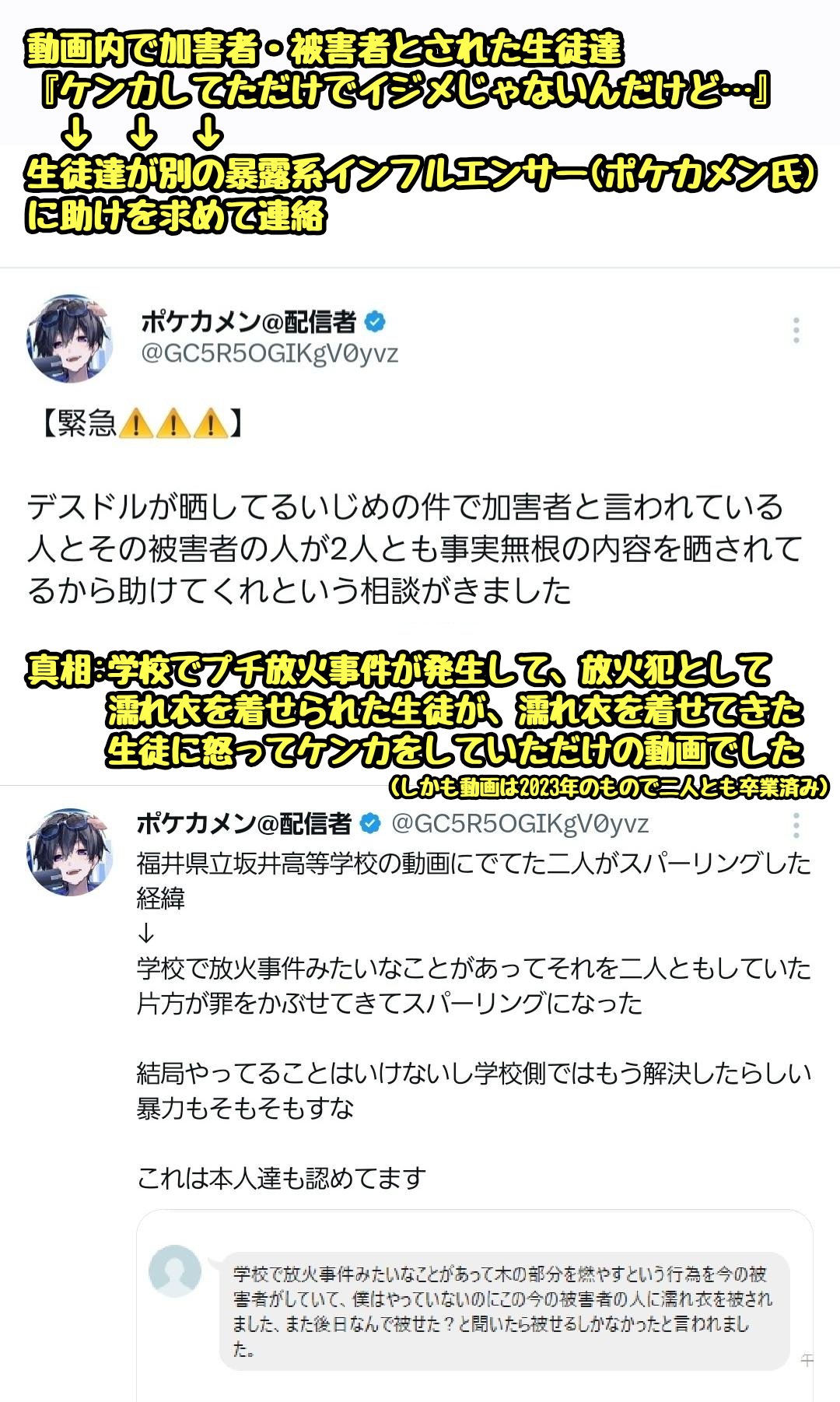Click the line これは本人達も認めてます
This screenshot has width=840, height=1402.
[282, 1178]
